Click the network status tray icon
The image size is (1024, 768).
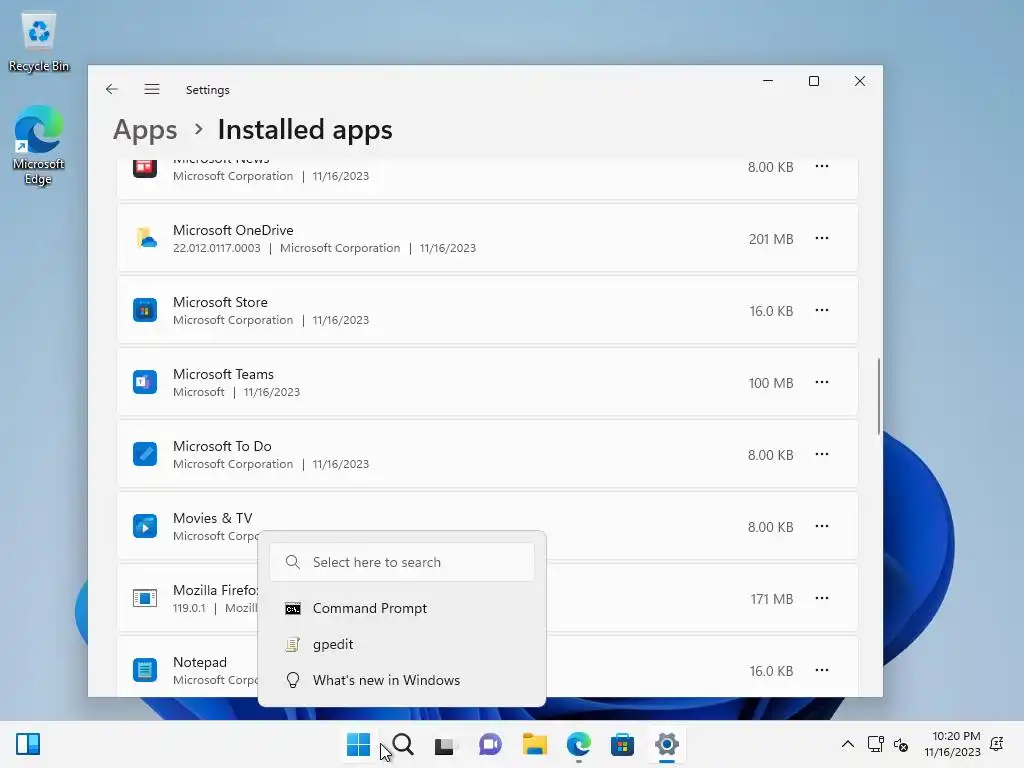point(875,744)
